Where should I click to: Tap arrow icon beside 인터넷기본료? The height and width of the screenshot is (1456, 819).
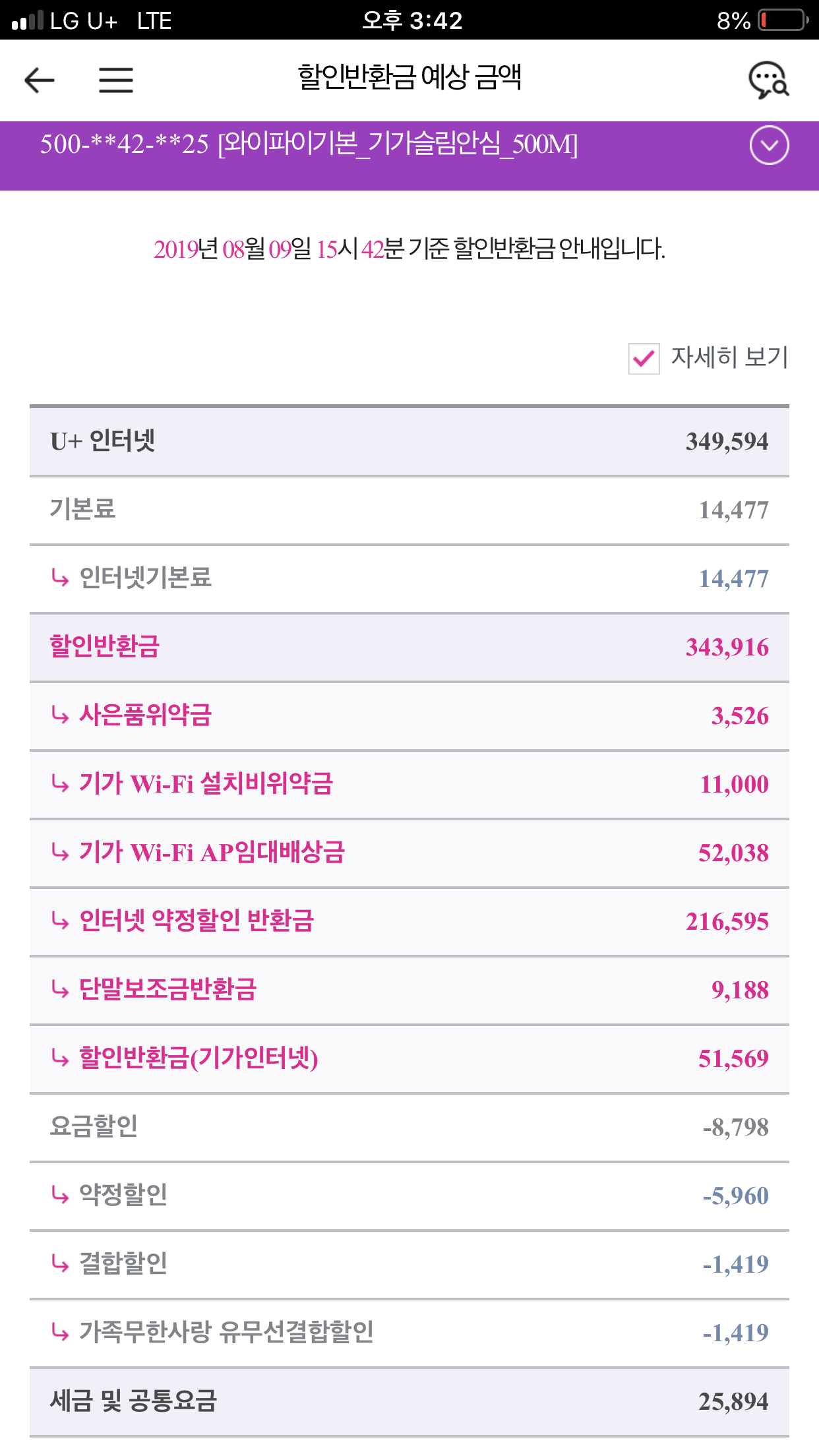click(x=60, y=578)
